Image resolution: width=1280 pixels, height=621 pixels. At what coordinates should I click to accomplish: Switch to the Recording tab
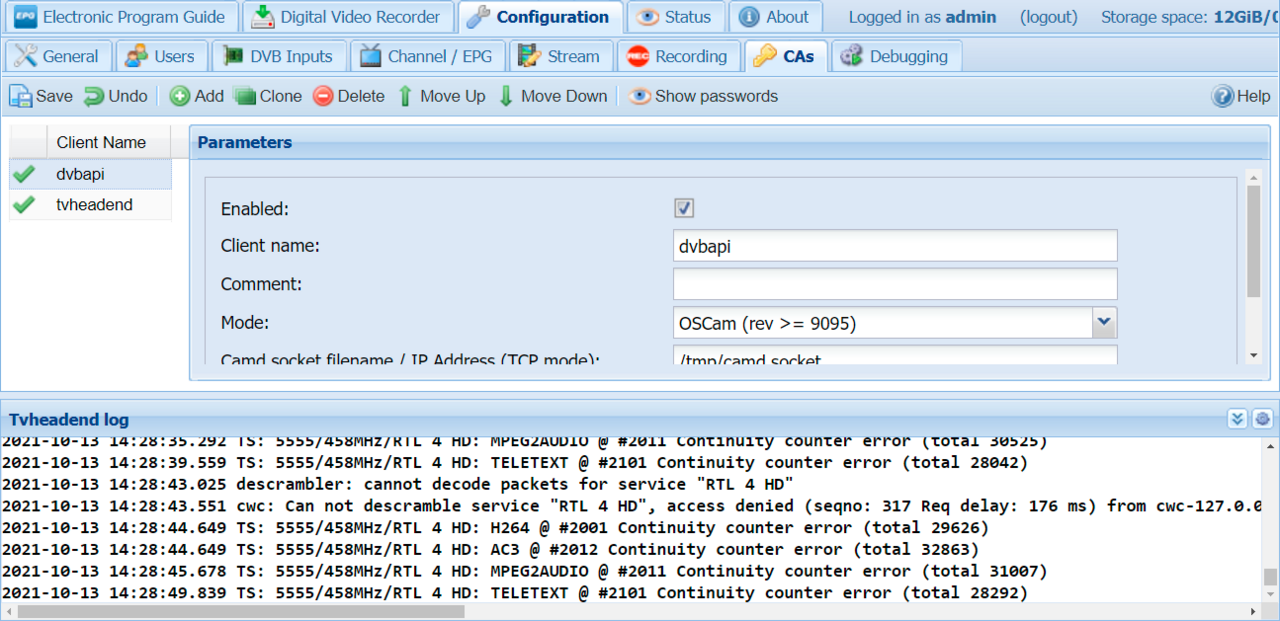pos(678,57)
